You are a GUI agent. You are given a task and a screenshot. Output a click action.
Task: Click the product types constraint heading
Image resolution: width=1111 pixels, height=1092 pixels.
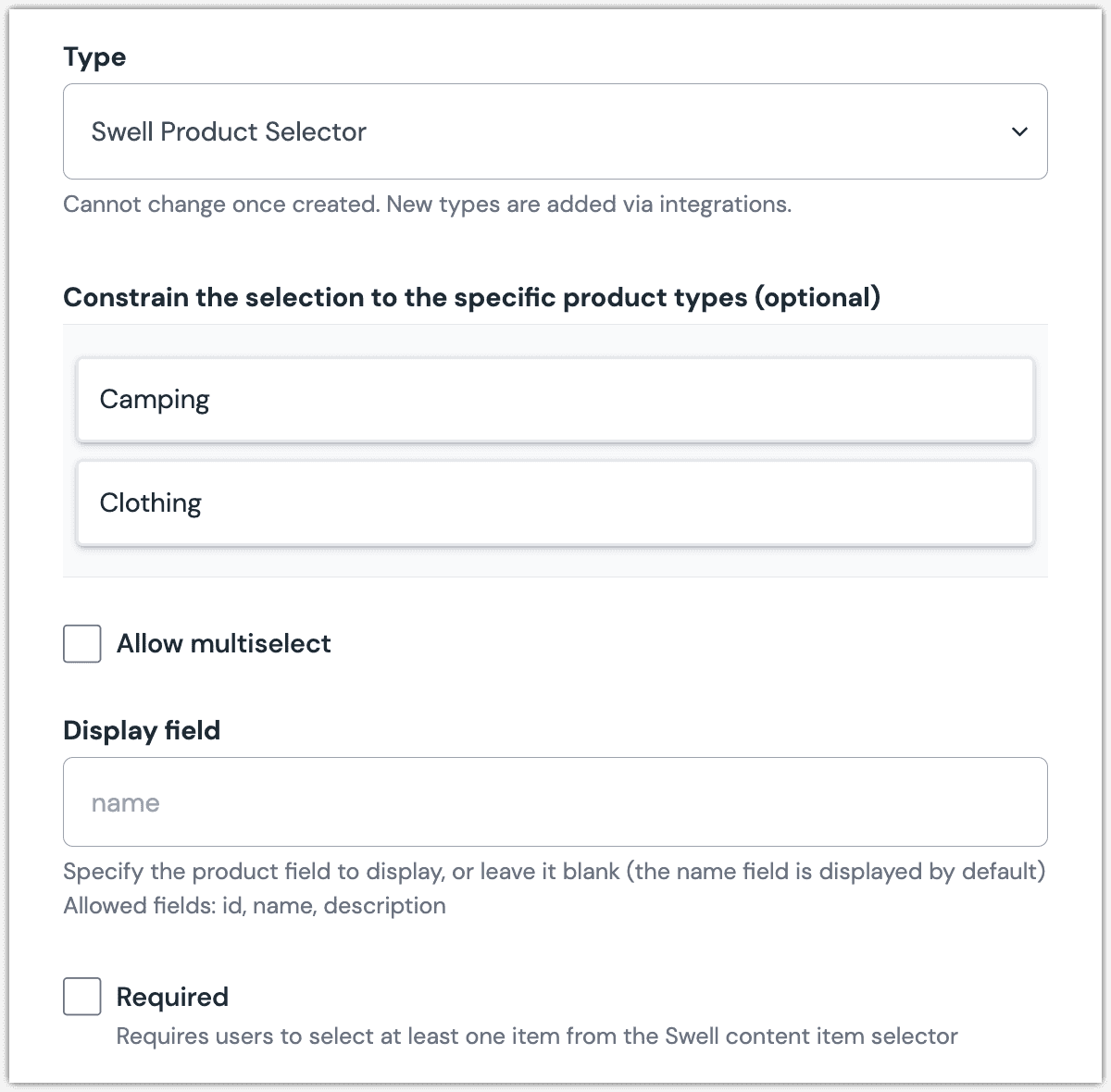[x=471, y=297]
